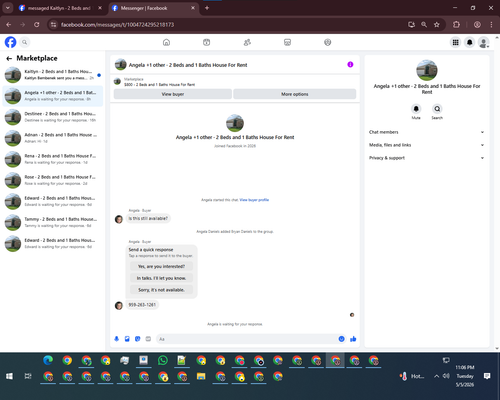Open the Facebook account avatar dropdown
This screenshot has height=400, width=500.
point(484,42)
